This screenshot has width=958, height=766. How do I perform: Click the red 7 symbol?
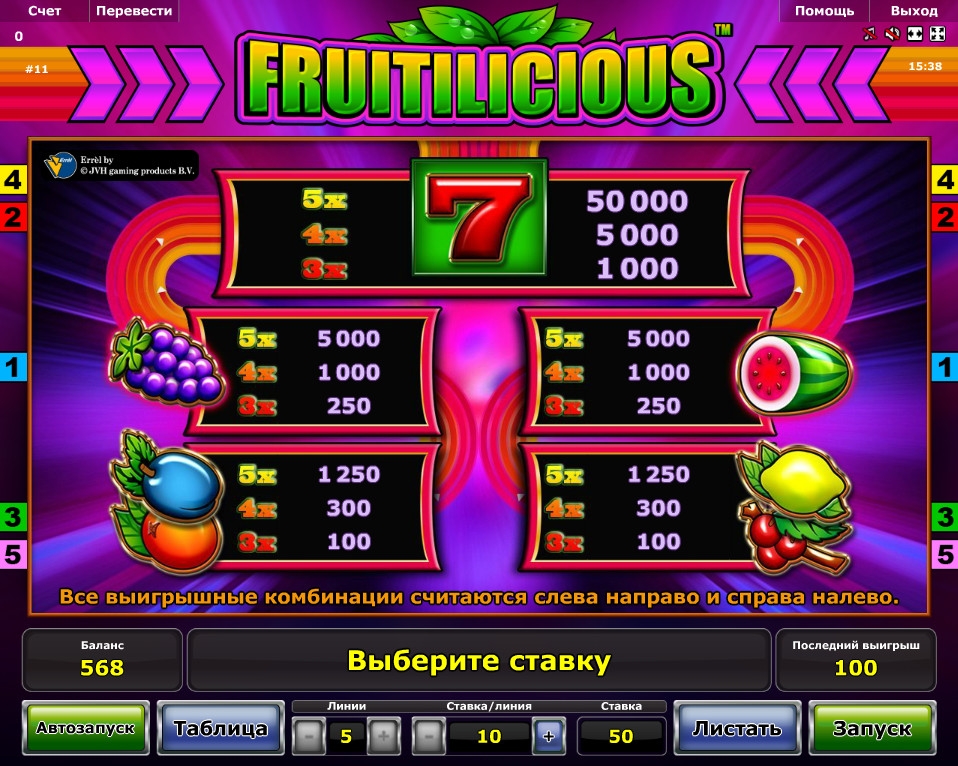pyautogui.click(x=478, y=217)
